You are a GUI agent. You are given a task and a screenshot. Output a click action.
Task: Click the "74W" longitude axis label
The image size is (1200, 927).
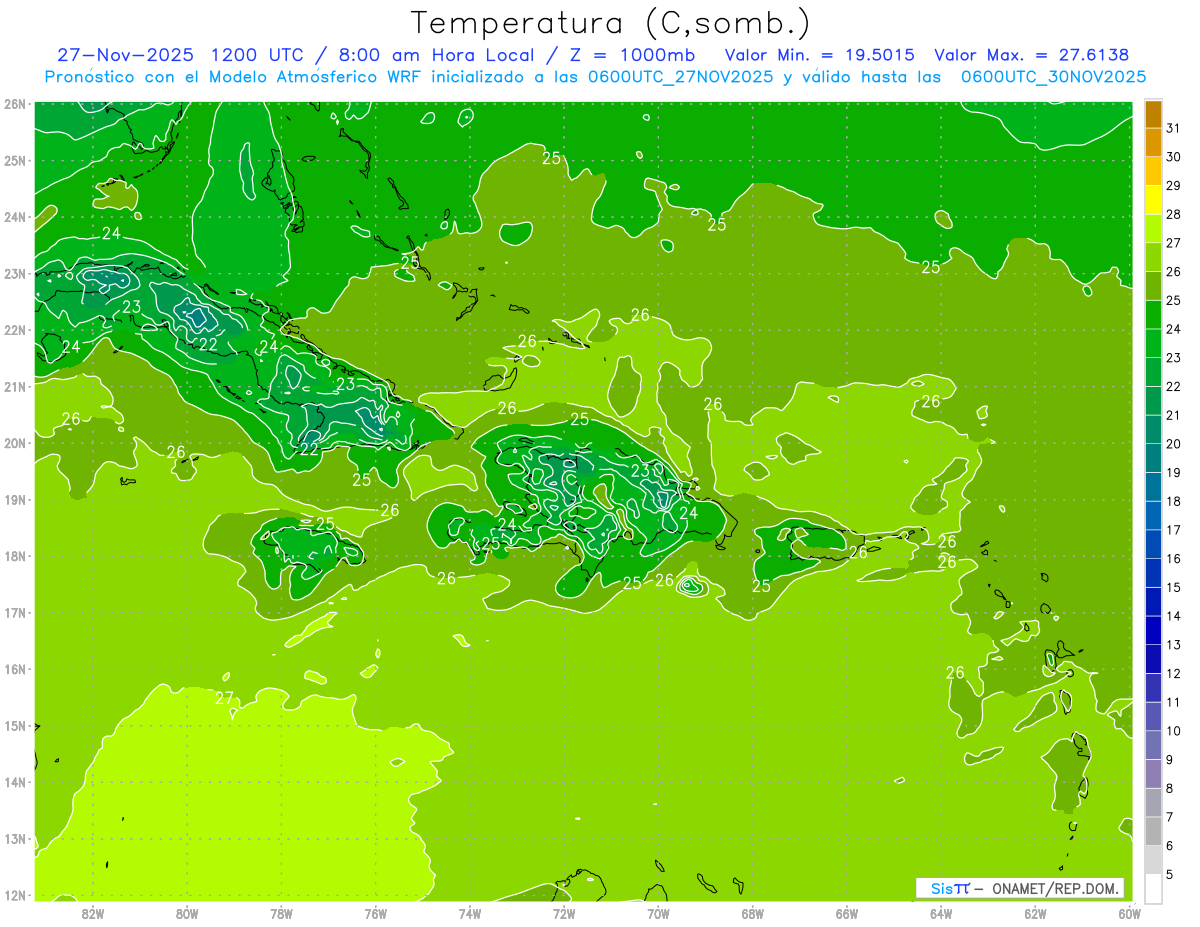pos(469,913)
